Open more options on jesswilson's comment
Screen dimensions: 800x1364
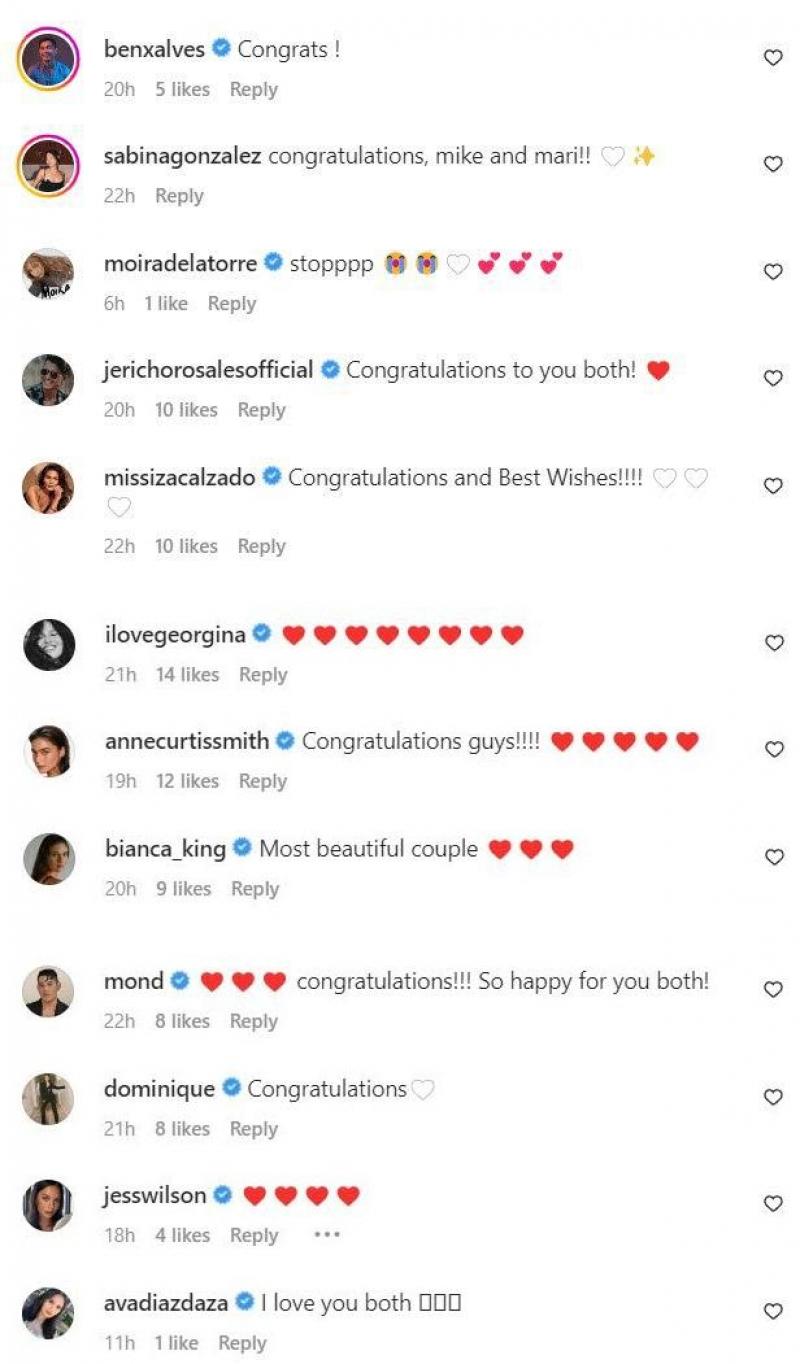(x=327, y=1235)
